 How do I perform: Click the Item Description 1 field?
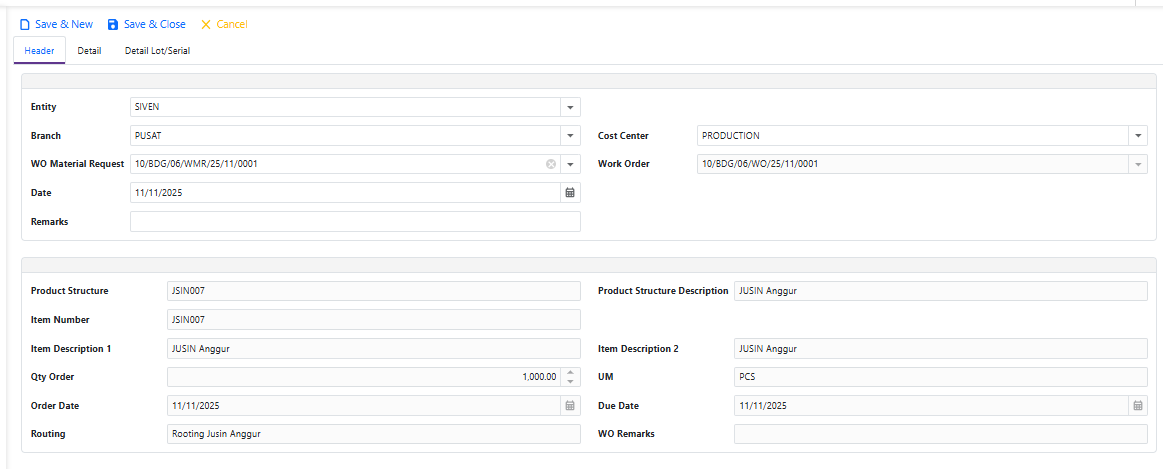tap(374, 348)
